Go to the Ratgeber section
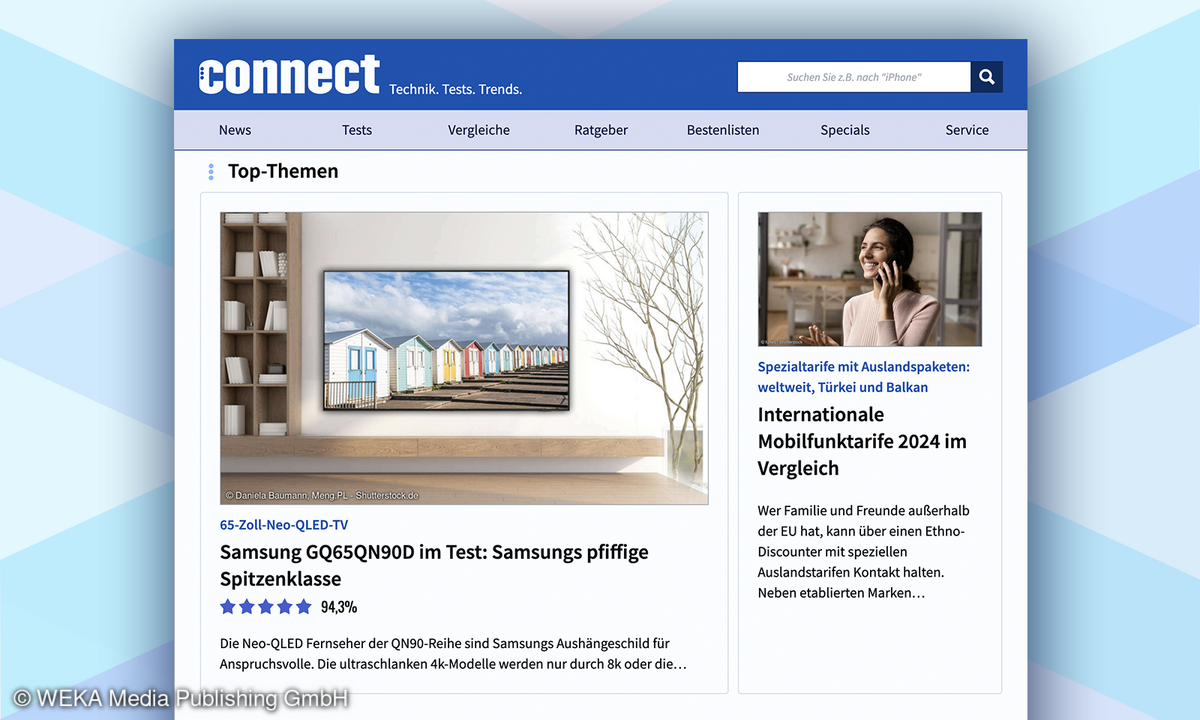The width and height of the screenshot is (1200, 720). point(601,130)
